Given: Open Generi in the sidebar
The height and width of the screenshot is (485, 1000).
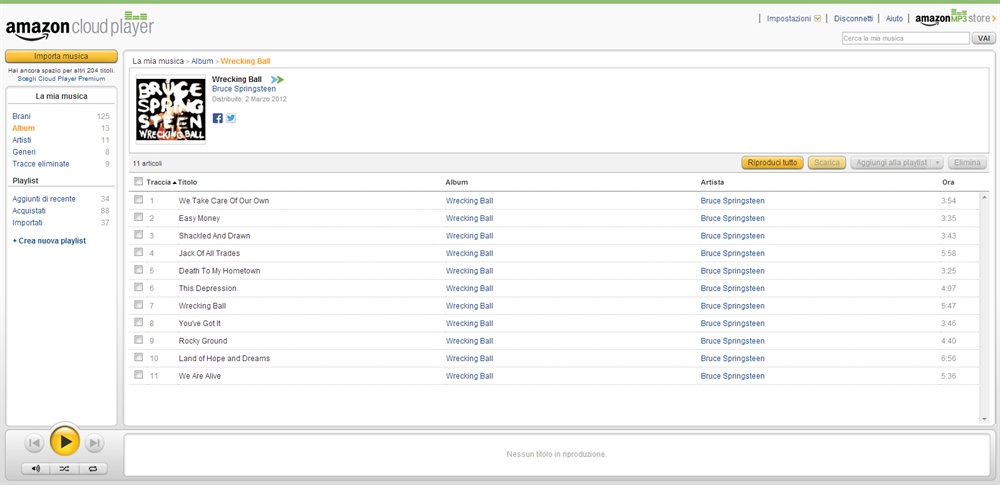Looking at the screenshot, I should point(24,152).
